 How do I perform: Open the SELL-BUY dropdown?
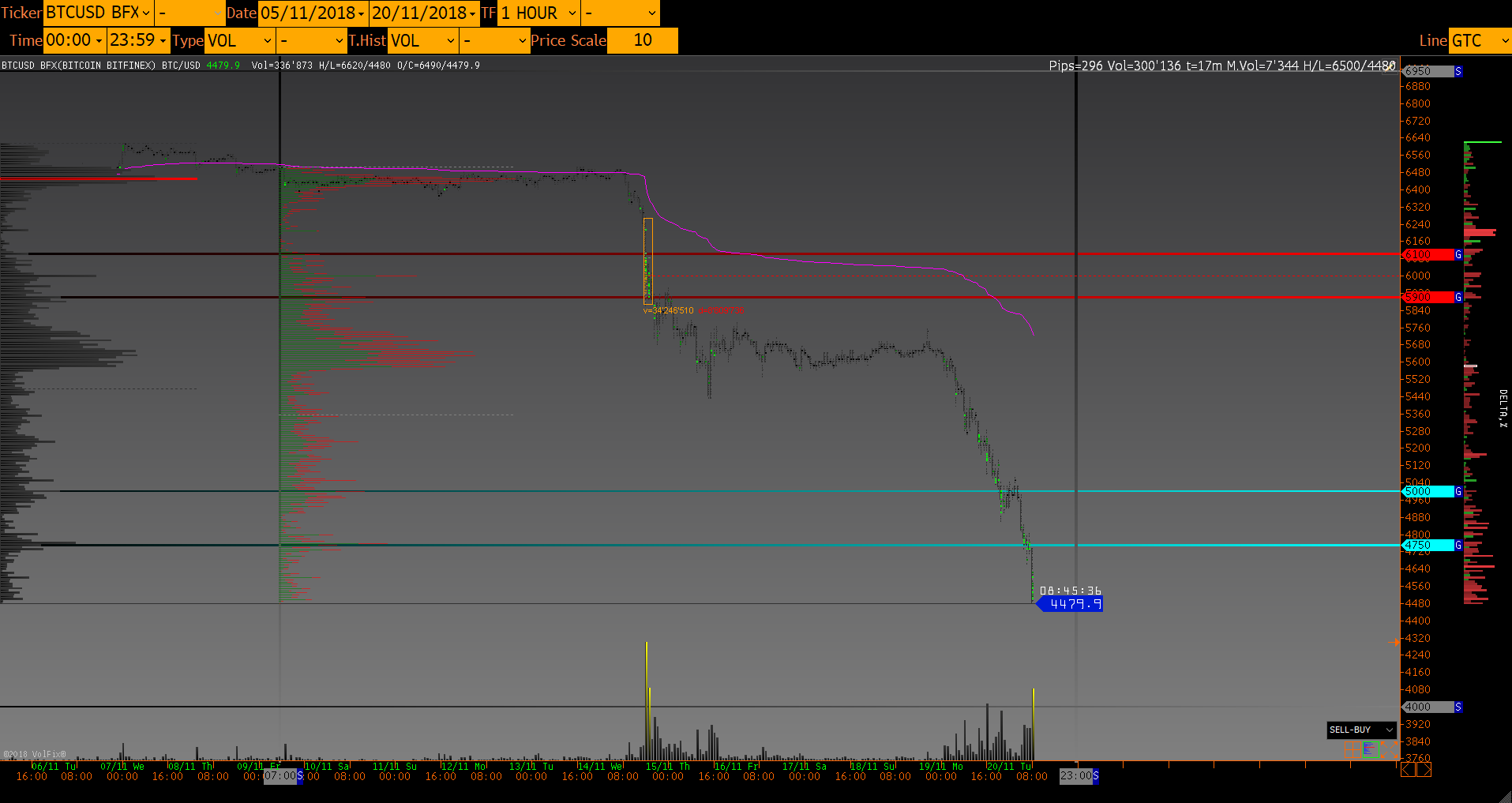tap(1362, 730)
